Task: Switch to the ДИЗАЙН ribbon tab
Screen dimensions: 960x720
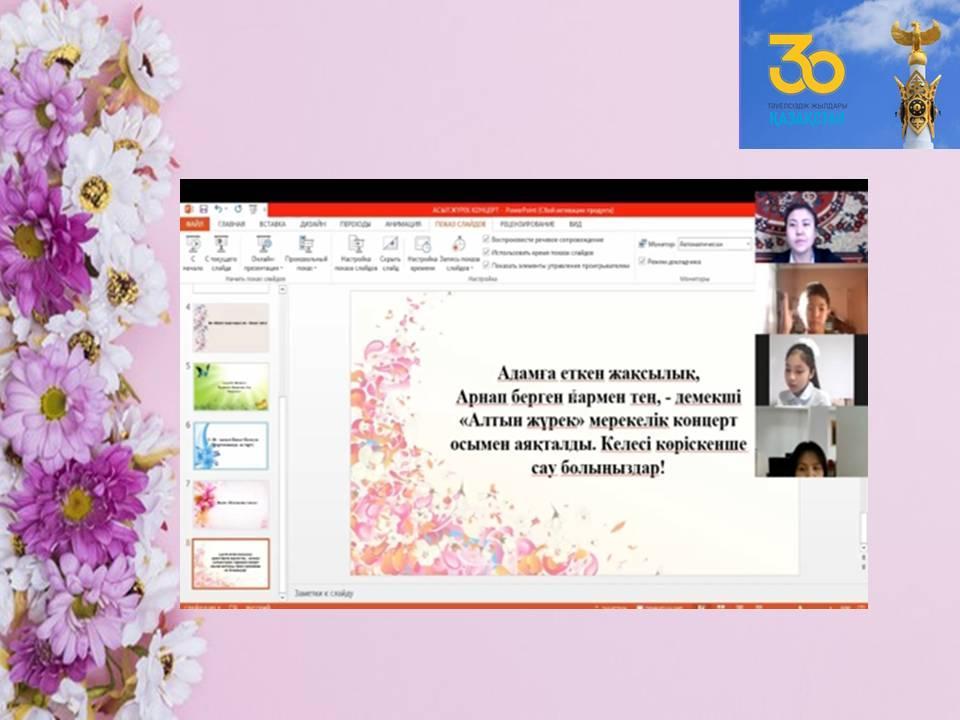Action: pyautogui.click(x=313, y=225)
